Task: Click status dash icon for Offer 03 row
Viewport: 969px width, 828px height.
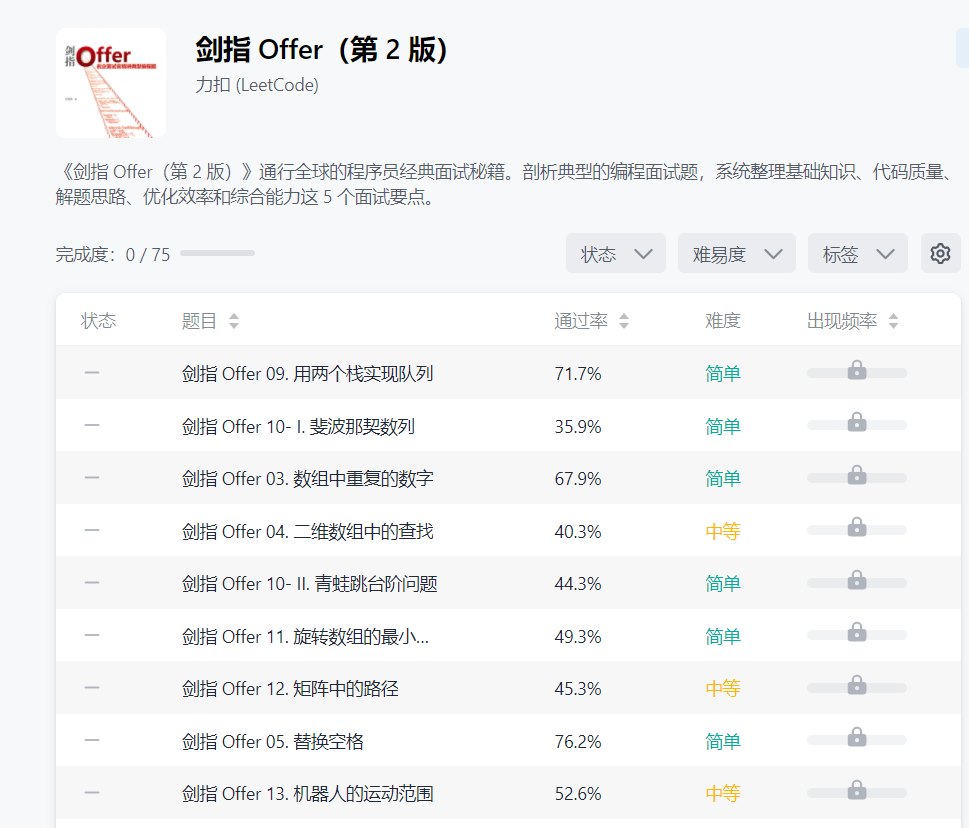Action: pyautogui.click(x=92, y=478)
